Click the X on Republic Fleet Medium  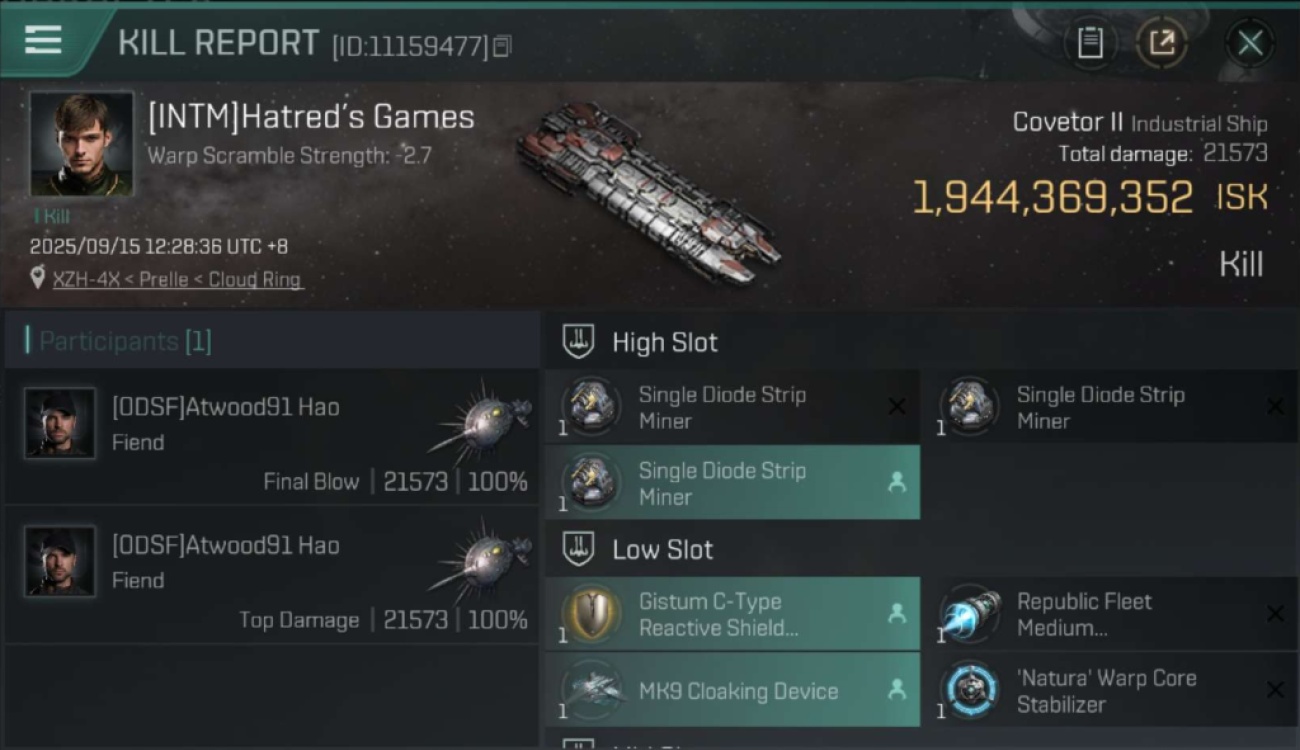[x=1275, y=614]
